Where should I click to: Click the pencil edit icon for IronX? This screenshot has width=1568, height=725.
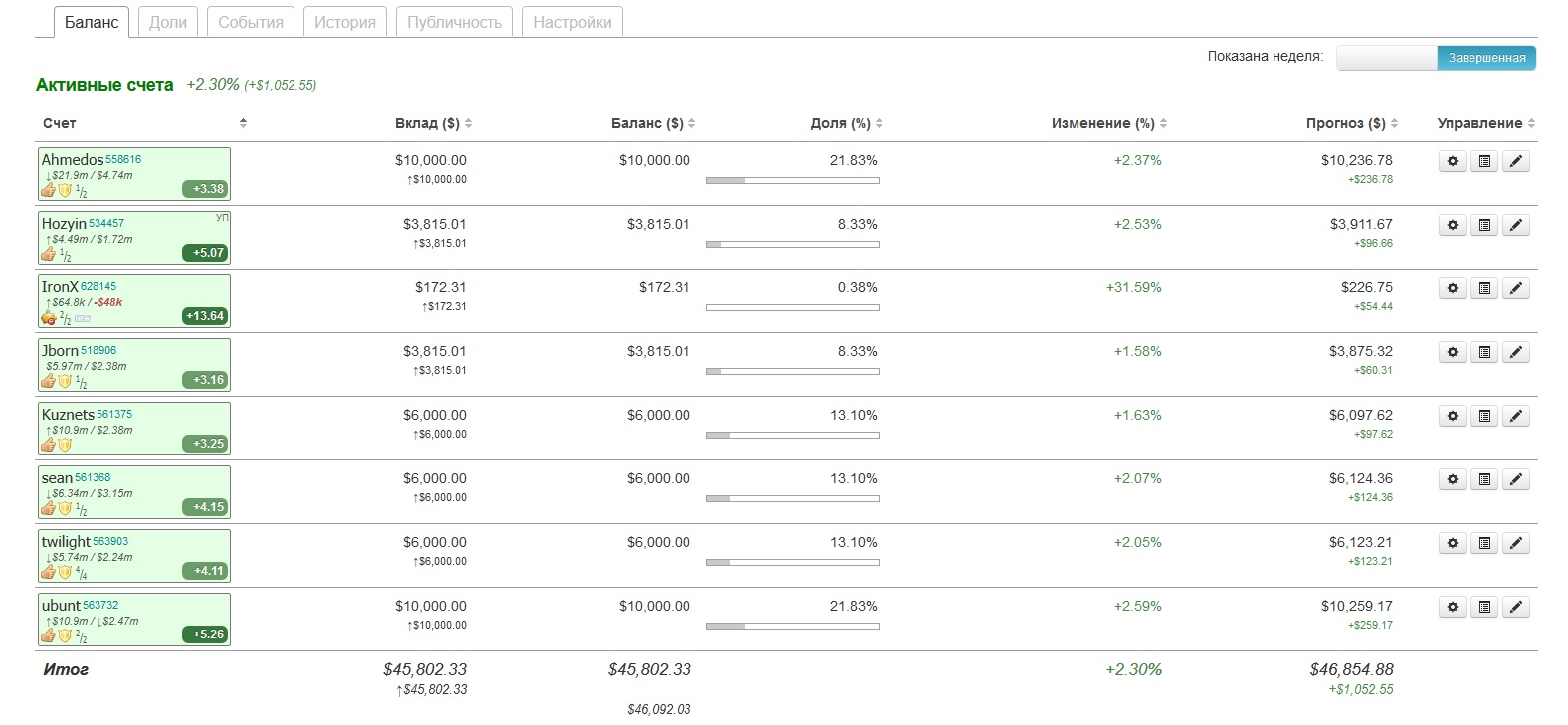[x=1516, y=288]
